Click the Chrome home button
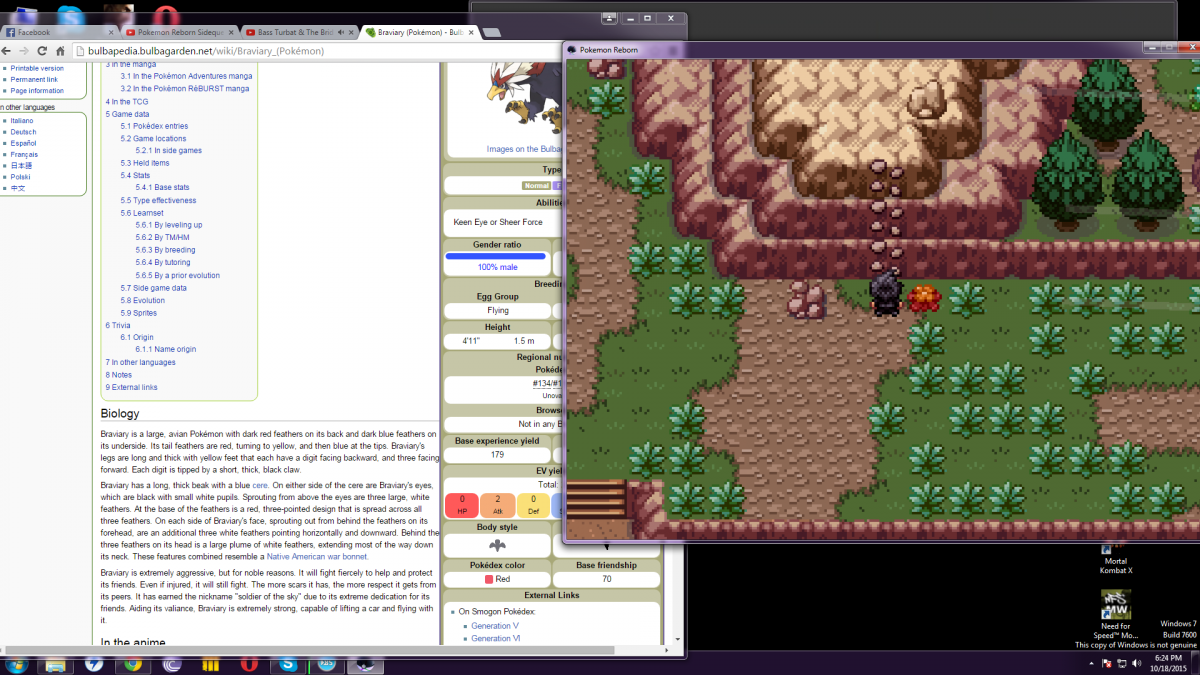Screen dimensions: 1200x675 click(x=62, y=51)
